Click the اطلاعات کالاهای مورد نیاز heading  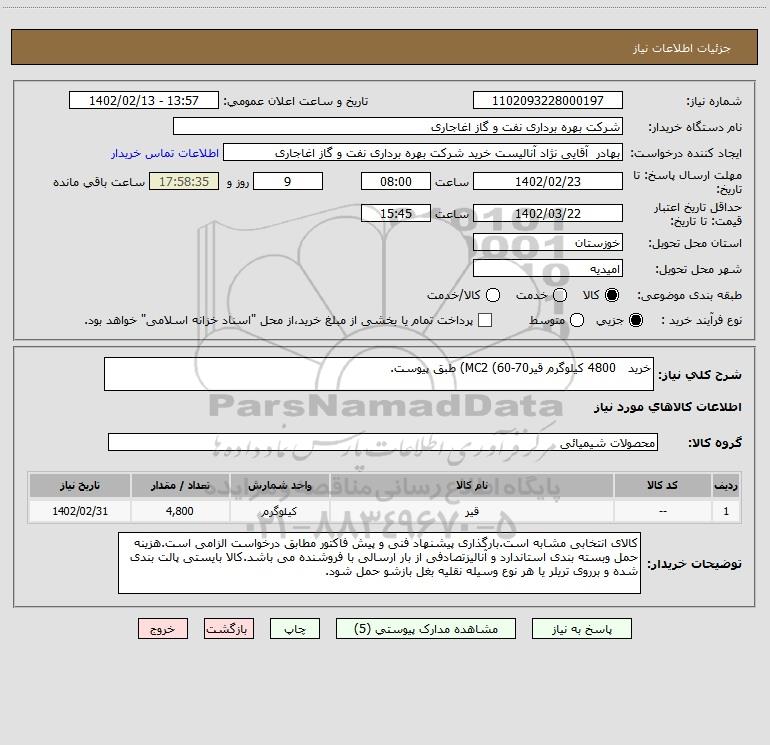pyautogui.click(x=668, y=407)
